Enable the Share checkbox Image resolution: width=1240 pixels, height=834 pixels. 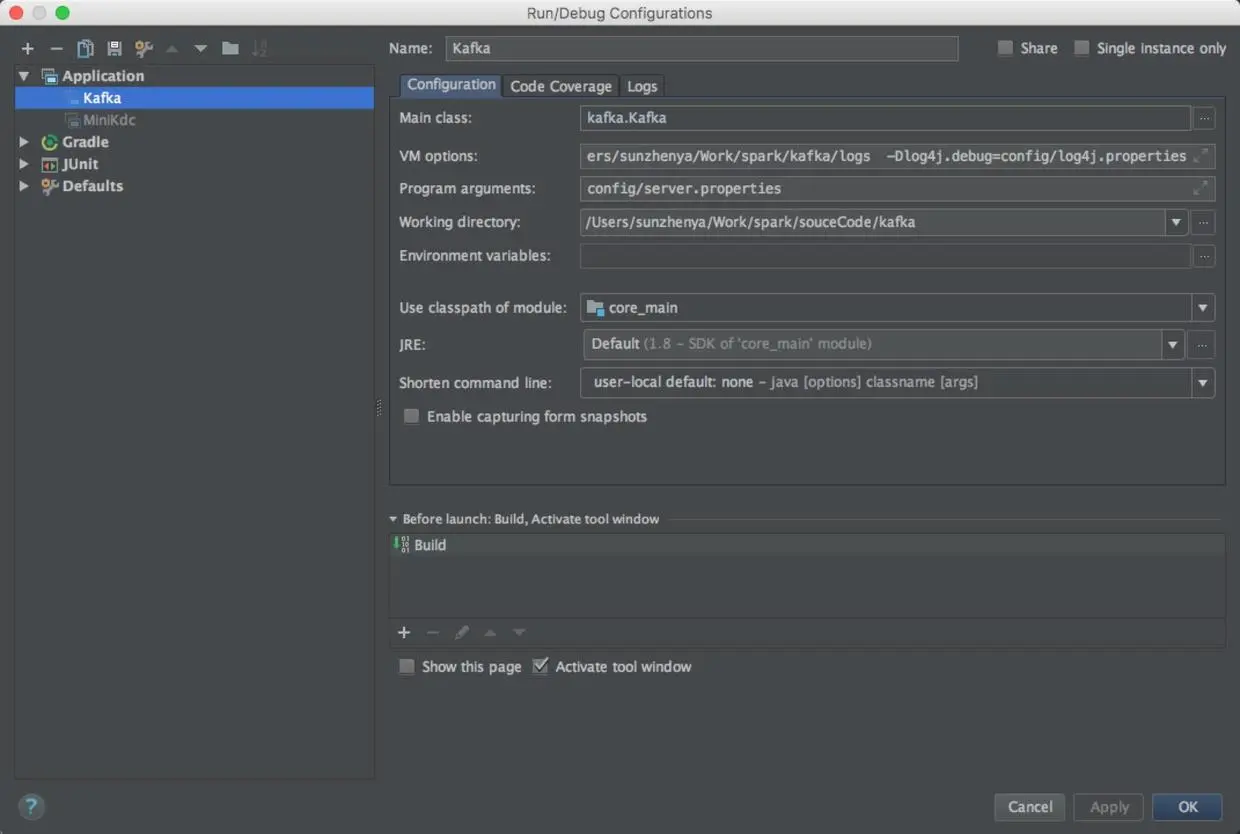pyautogui.click(x=1005, y=48)
